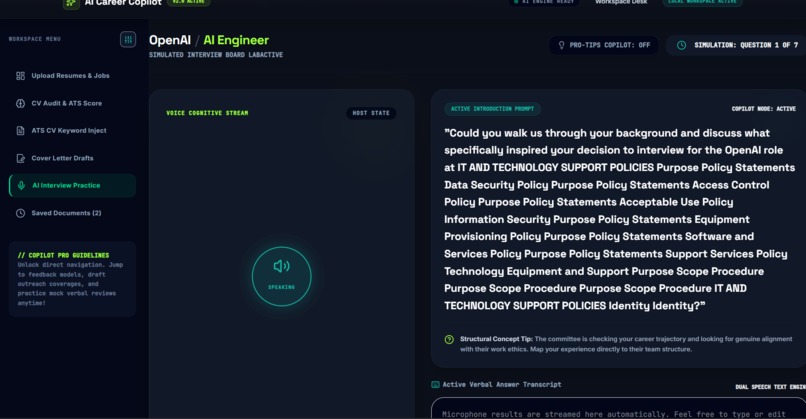Click the Structural Concept Tip help icon

pos(449,340)
